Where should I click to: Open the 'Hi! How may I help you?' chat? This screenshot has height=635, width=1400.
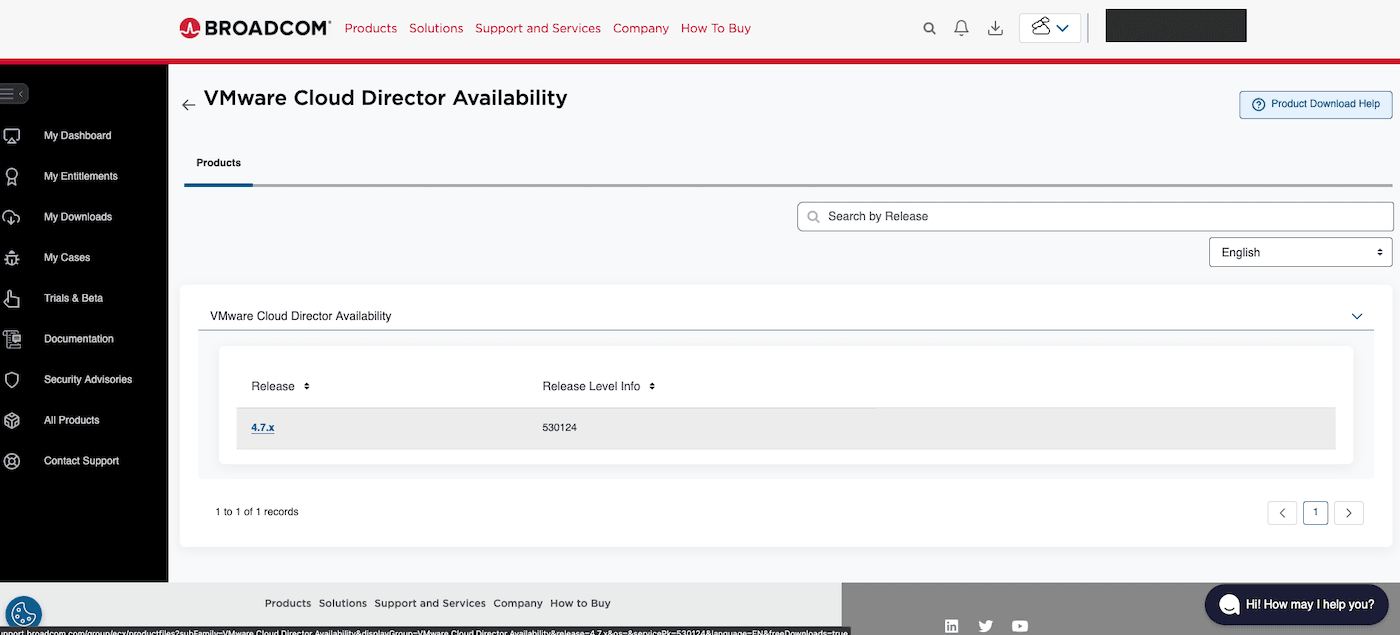pos(1296,604)
